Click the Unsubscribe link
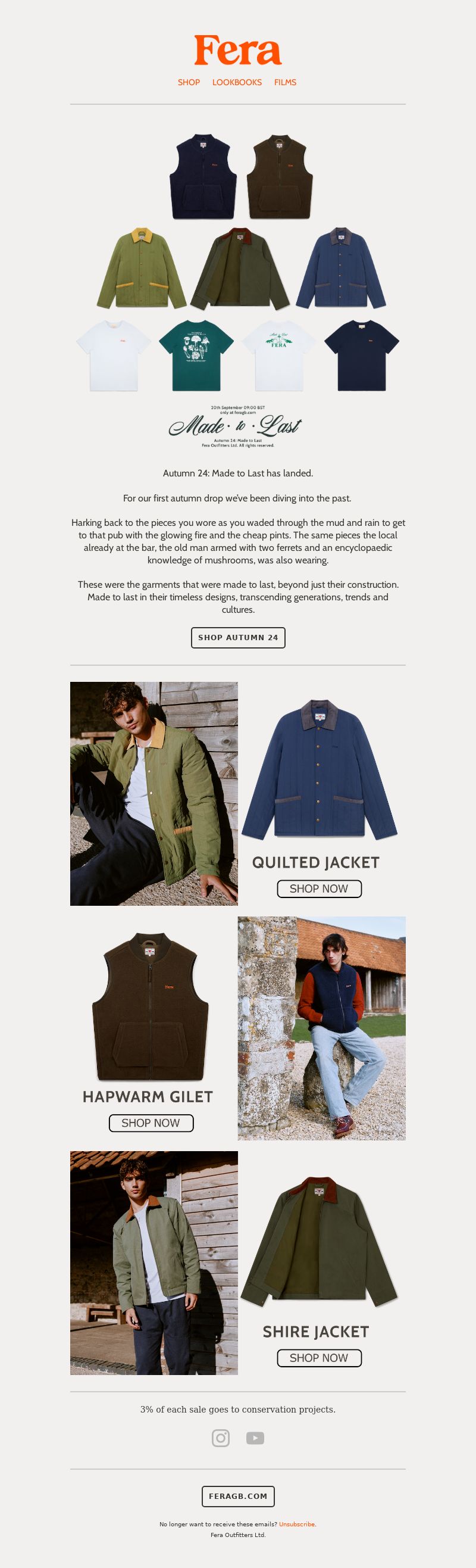The width and height of the screenshot is (476, 1568). [x=297, y=1524]
